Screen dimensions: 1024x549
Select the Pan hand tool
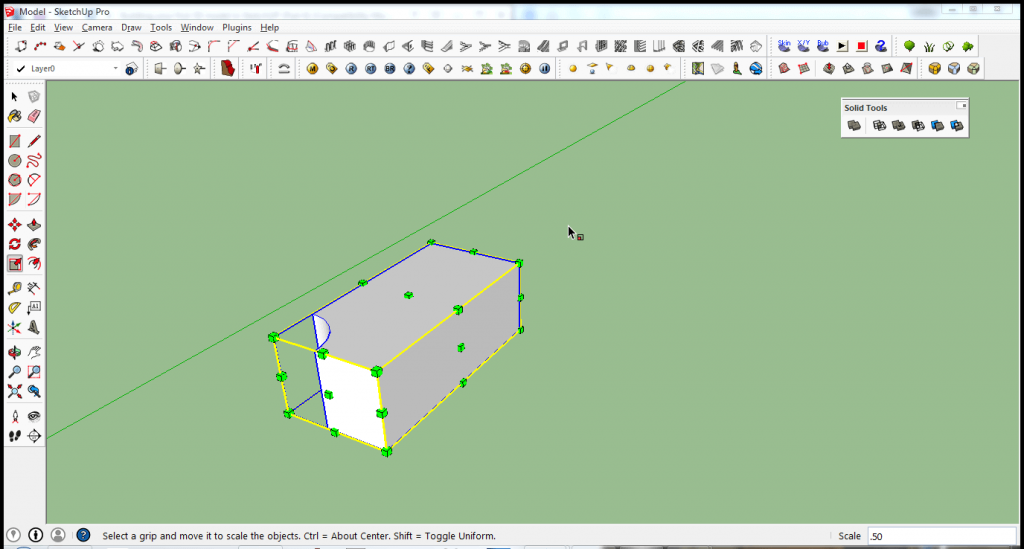[34, 353]
